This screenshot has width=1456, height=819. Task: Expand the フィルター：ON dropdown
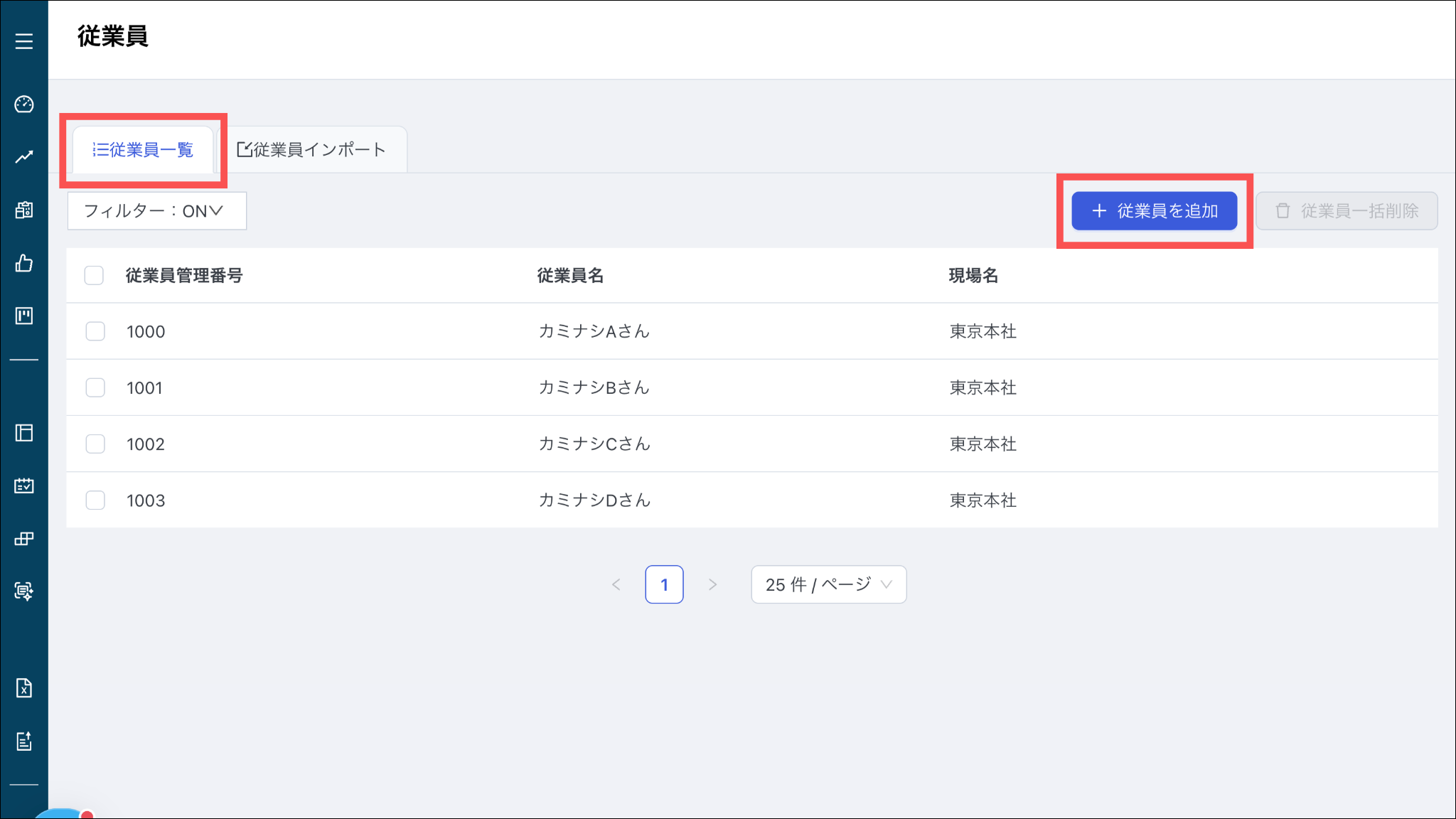[156, 211]
